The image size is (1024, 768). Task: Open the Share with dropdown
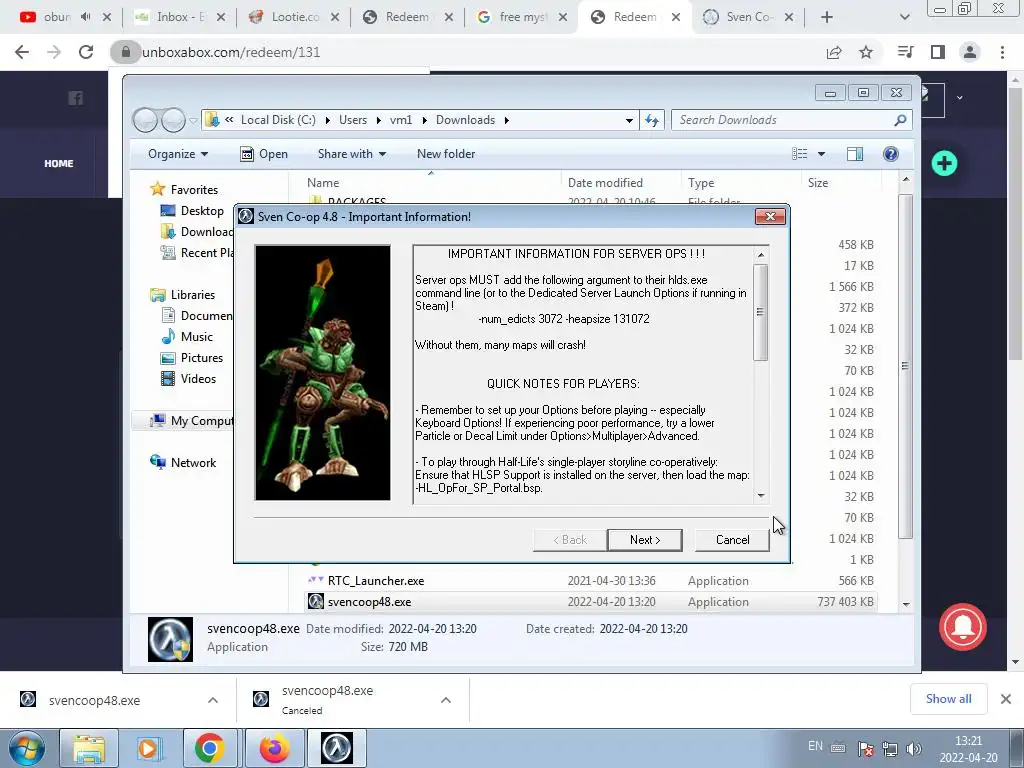[351, 153]
